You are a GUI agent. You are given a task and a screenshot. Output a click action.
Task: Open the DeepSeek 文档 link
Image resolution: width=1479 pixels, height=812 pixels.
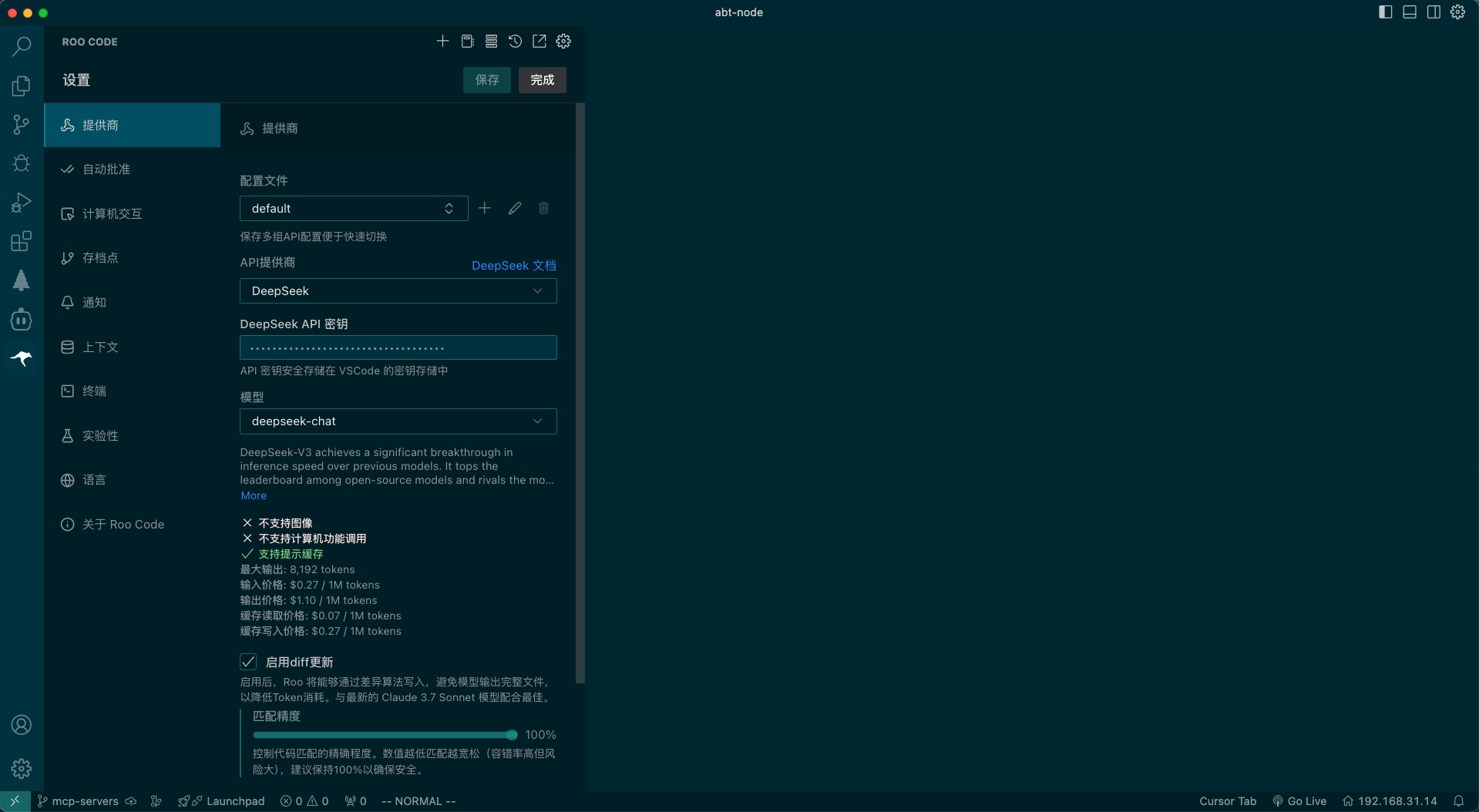click(x=513, y=266)
